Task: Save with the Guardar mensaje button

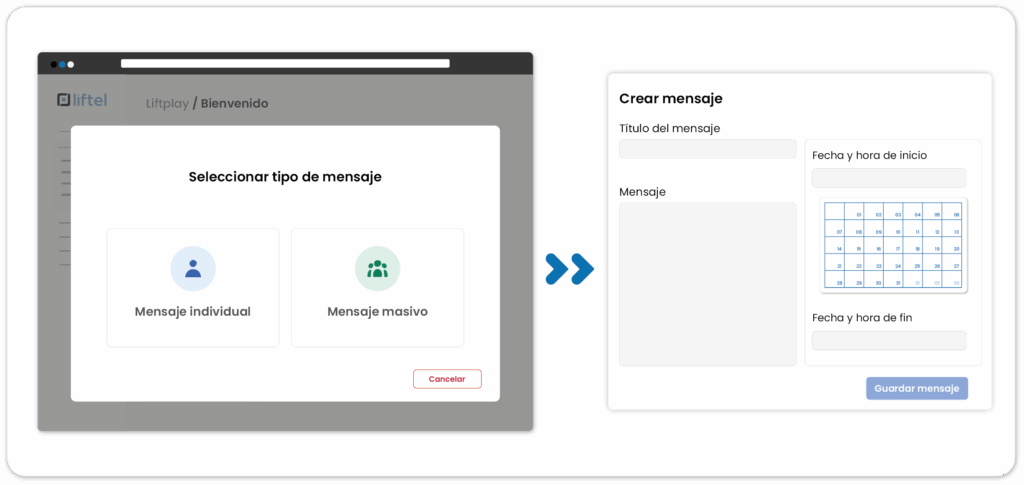Action: (917, 388)
